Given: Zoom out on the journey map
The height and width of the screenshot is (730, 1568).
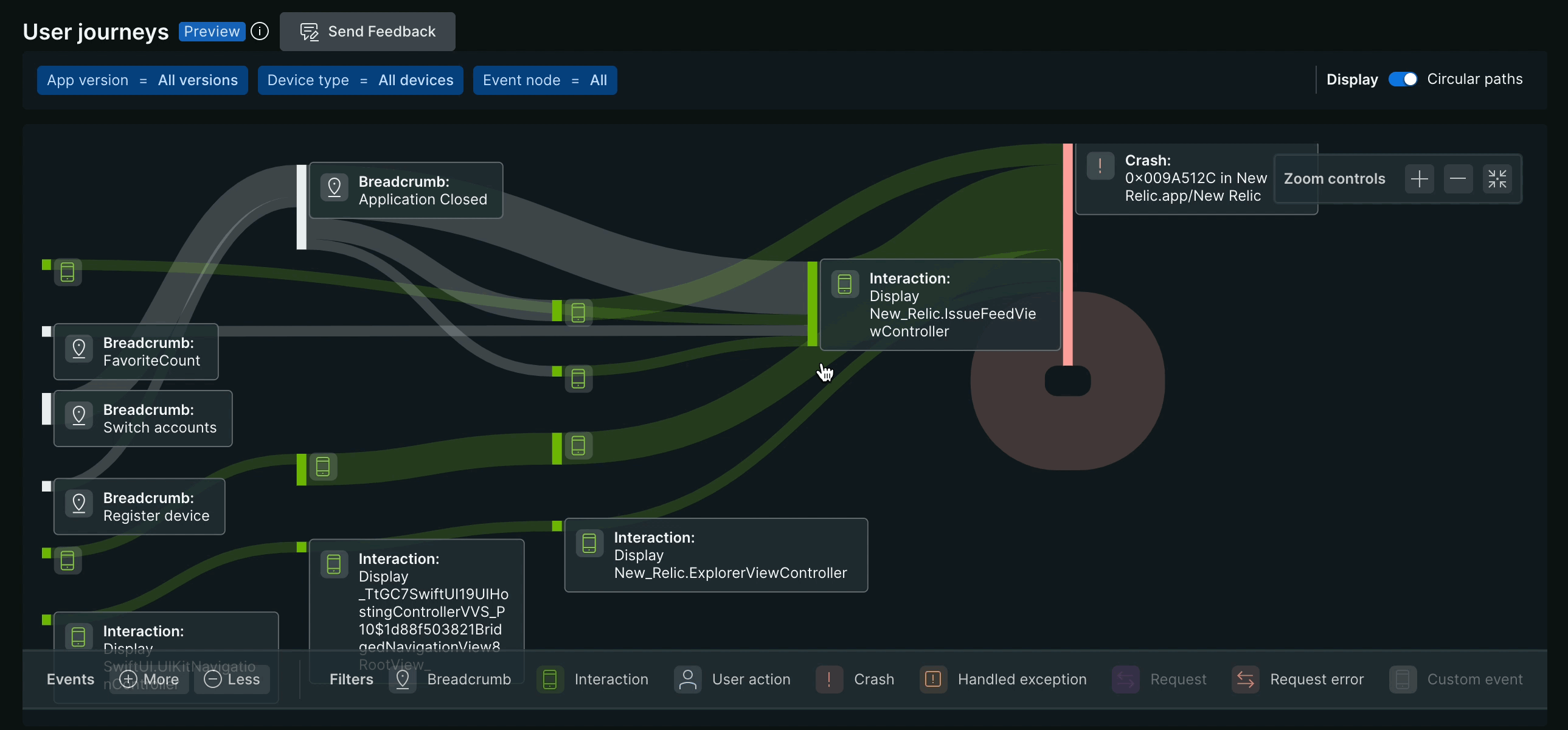Looking at the screenshot, I should tap(1459, 178).
